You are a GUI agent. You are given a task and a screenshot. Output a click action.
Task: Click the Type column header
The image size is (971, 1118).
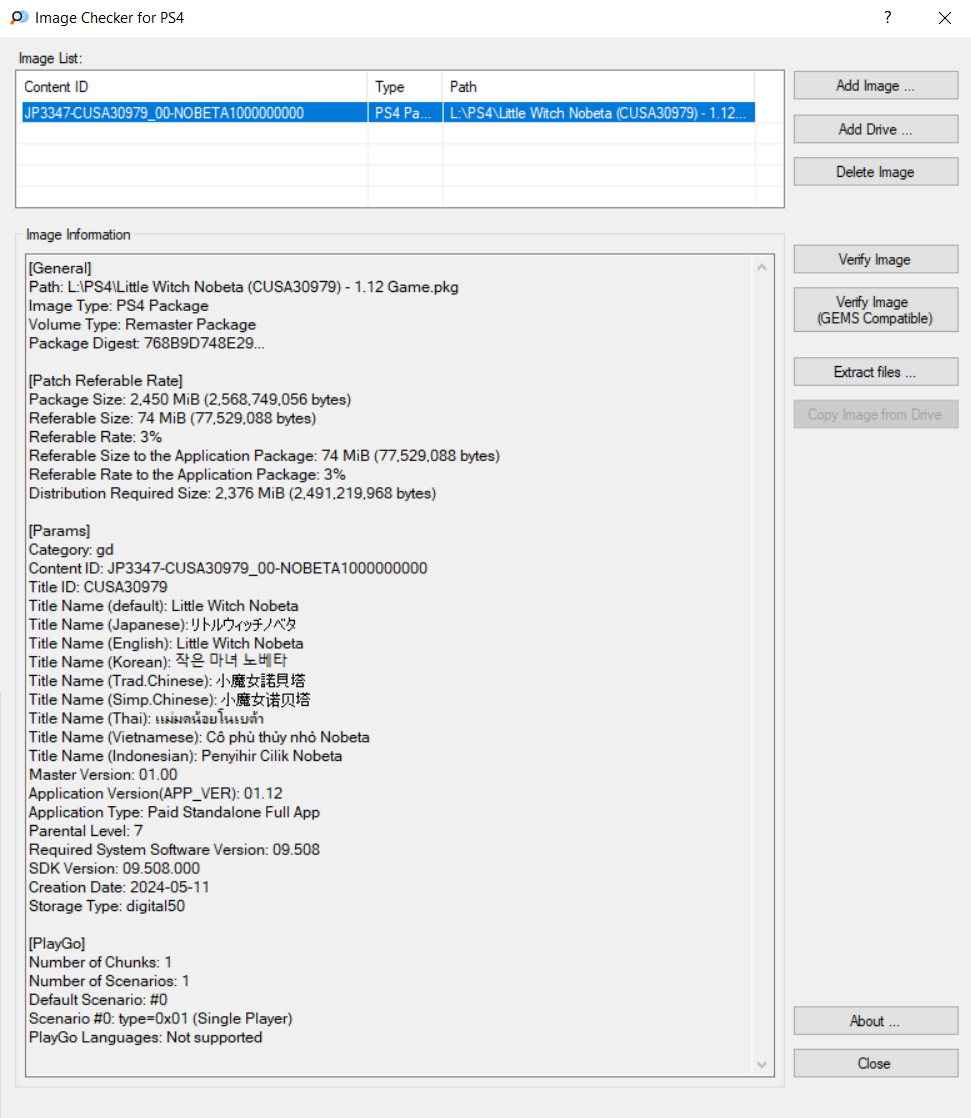click(405, 87)
